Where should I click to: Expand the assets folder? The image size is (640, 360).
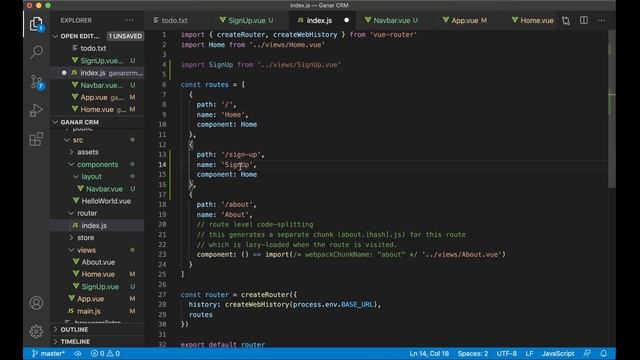(71, 152)
